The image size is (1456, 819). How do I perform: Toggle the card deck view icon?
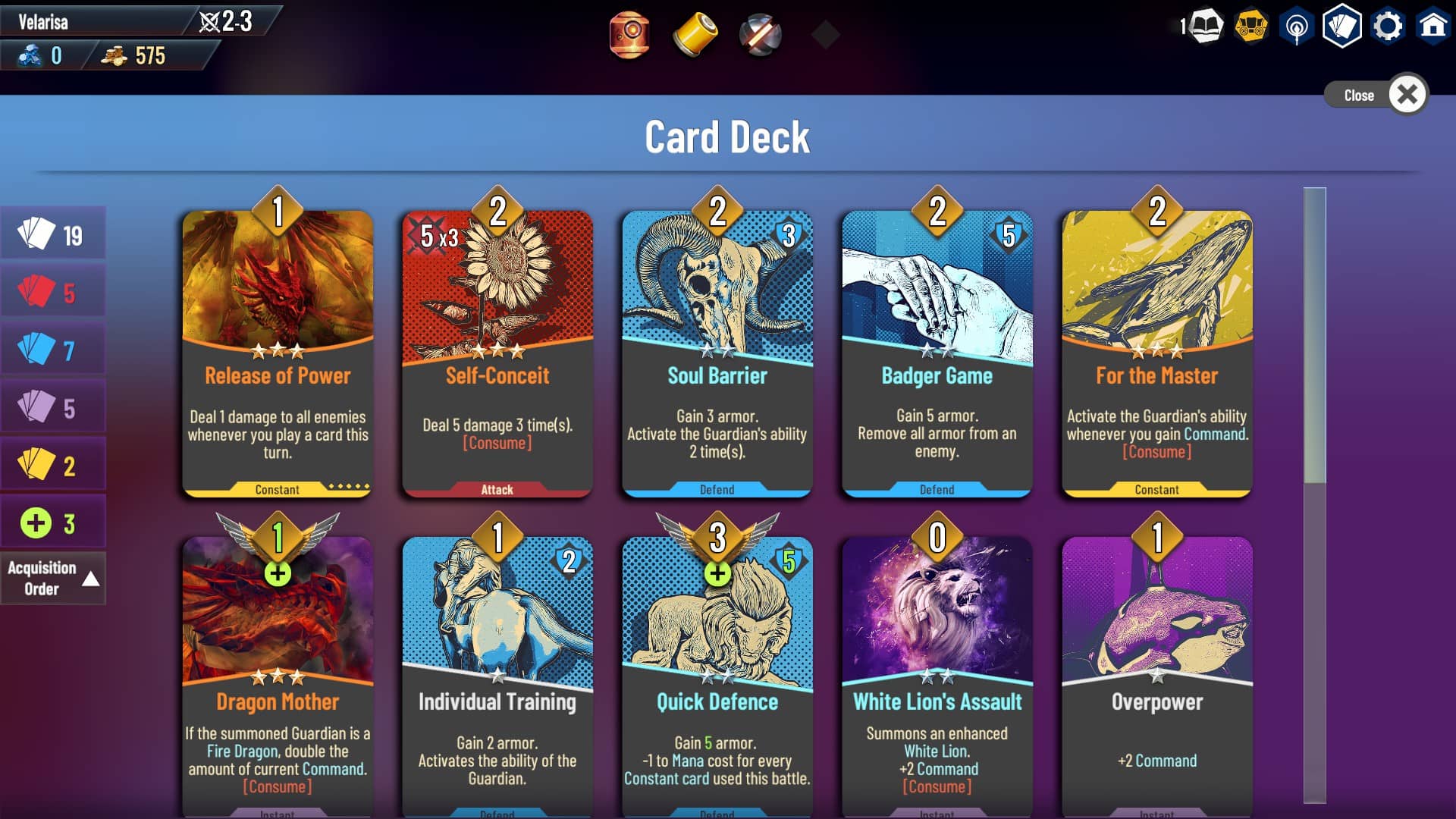[1341, 27]
